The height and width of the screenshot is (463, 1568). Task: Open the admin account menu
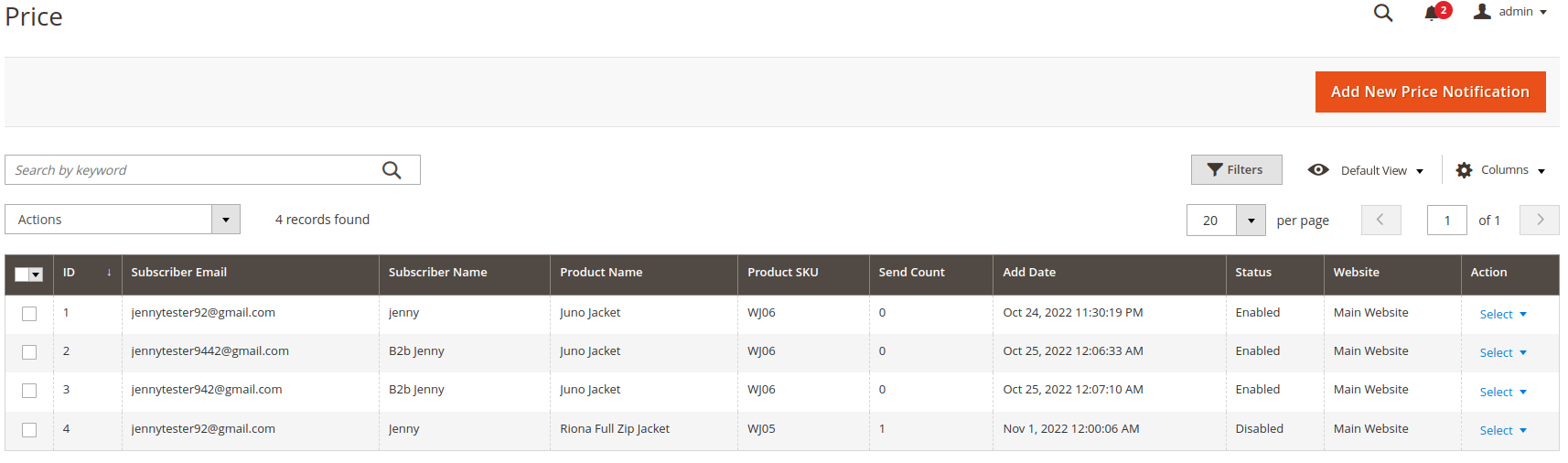coord(1509,12)
